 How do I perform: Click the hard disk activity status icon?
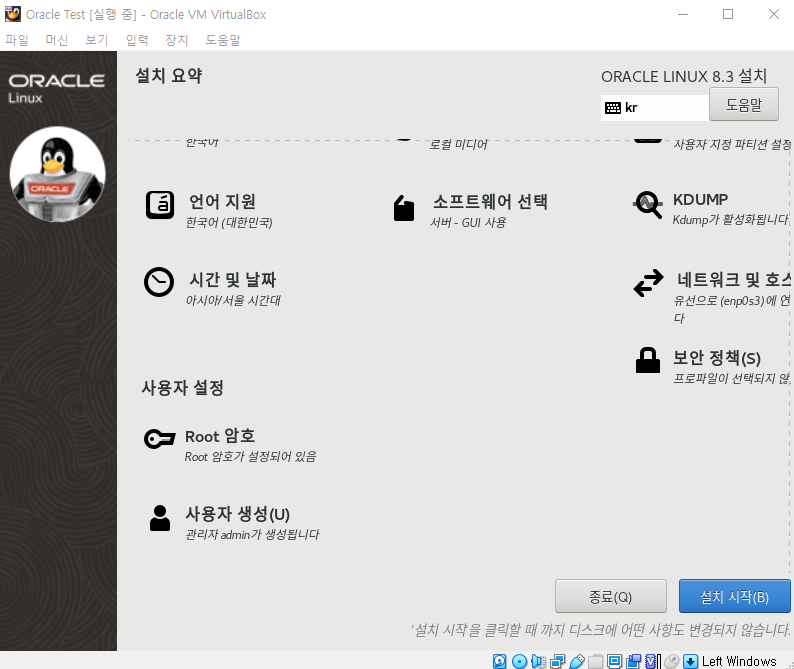(499, 661)
